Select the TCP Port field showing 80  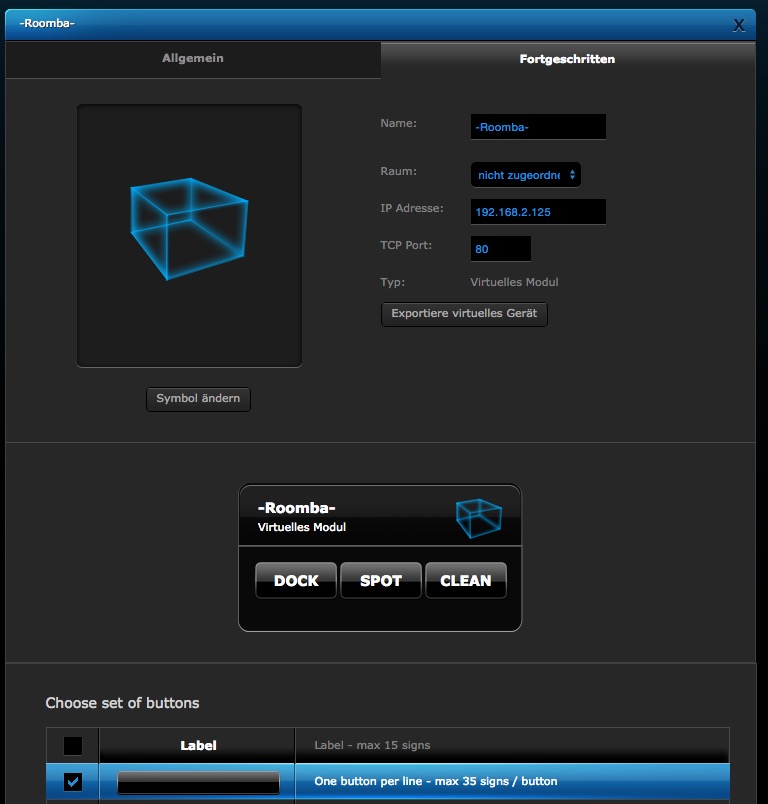(x=500, y=249)
